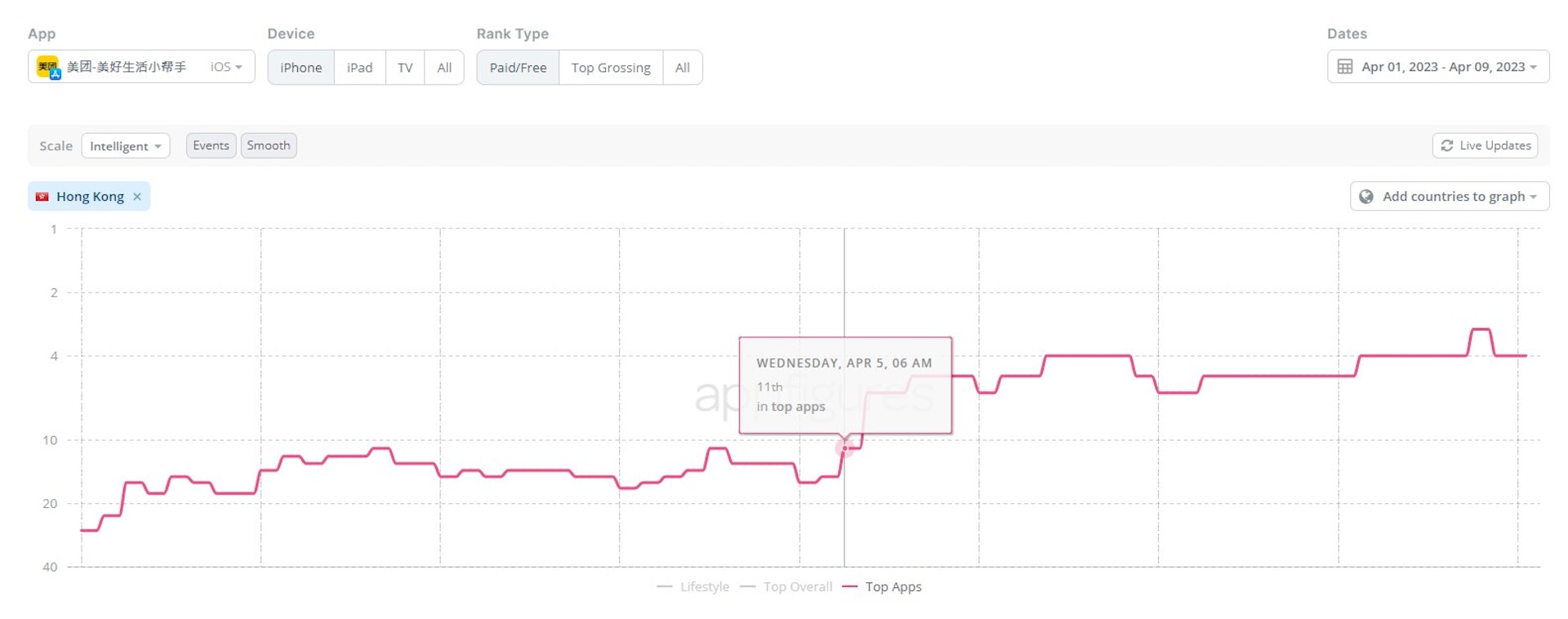Viewport: 1568px width, 619px height.
Task: Enable Live Updates
Action: point(1485,145)
